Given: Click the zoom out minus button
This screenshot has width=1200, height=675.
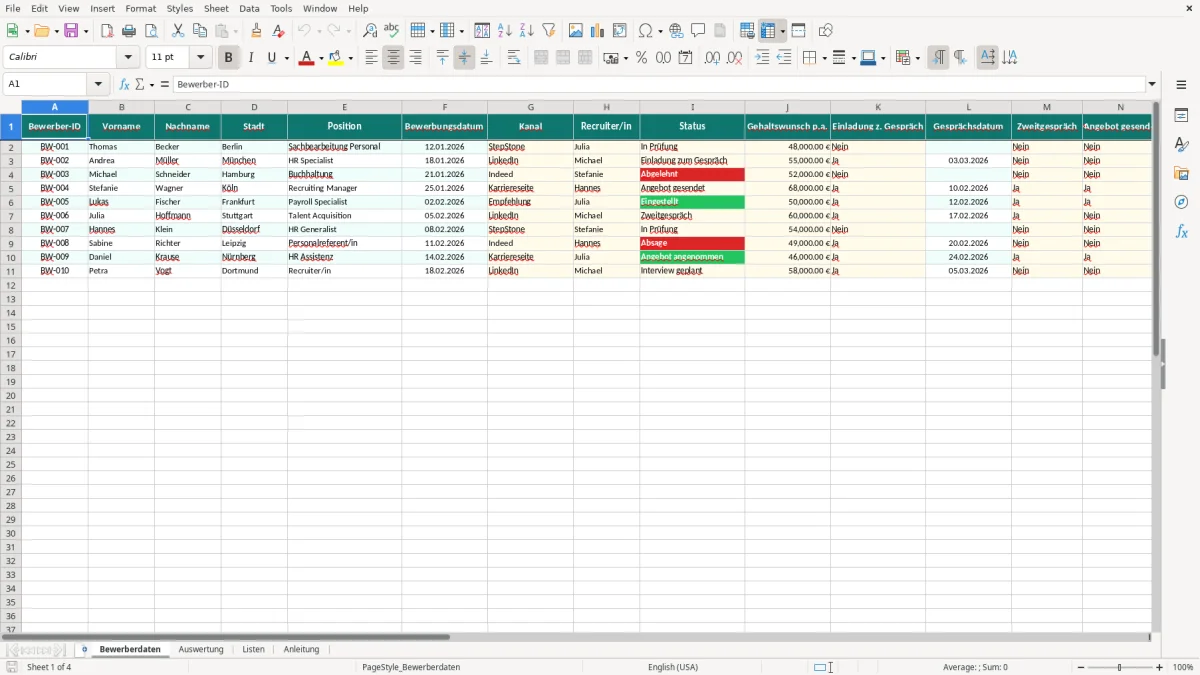Looking at the screenshot, I should (x=1079, y=667).
